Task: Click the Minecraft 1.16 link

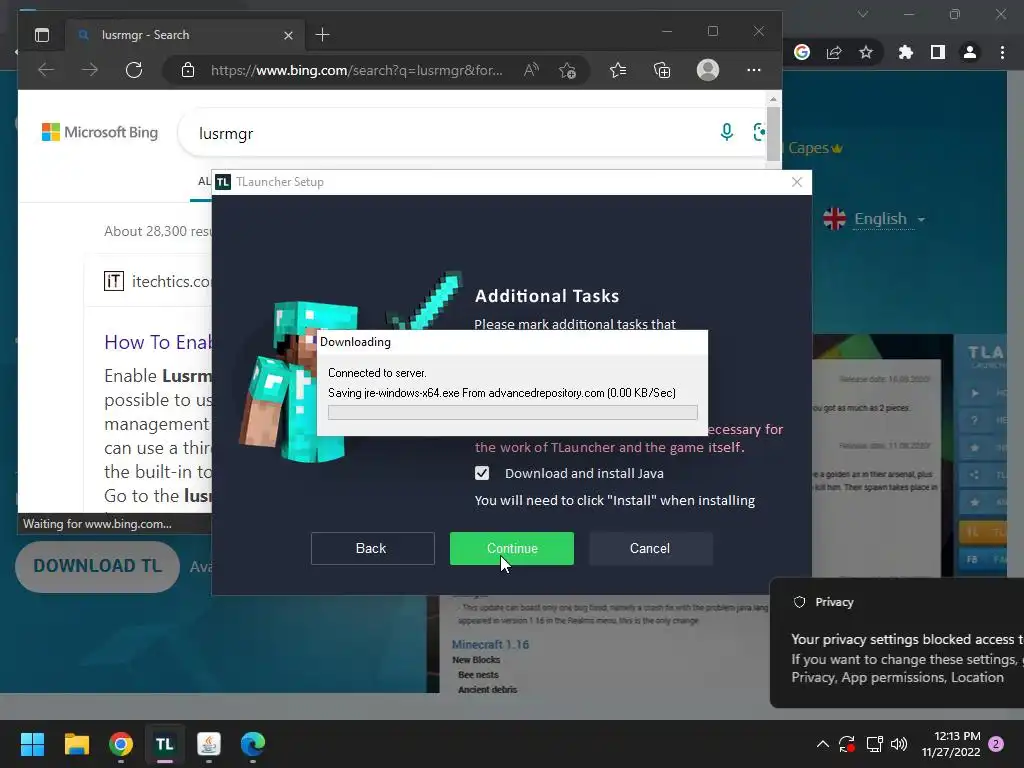Action: (490, 645)
